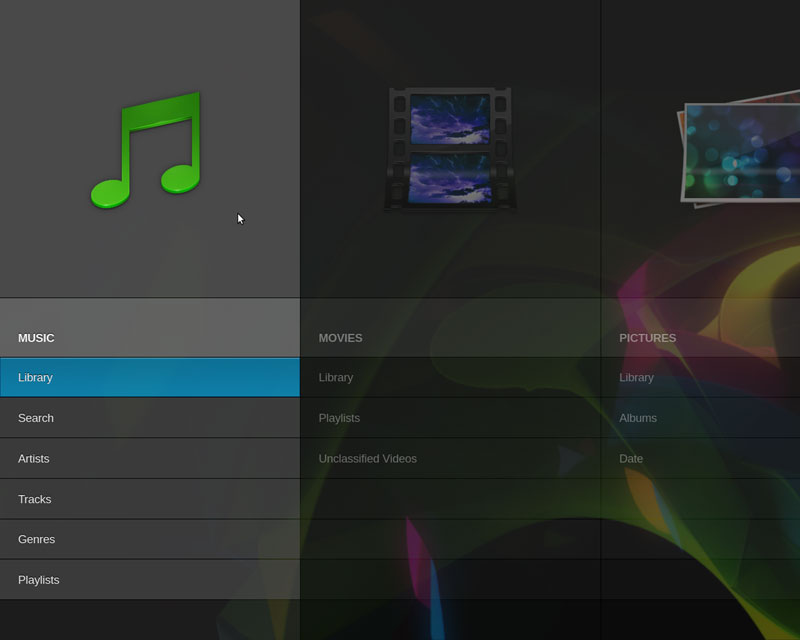Open Library under Movies
Screen dimensions: 800x640
(x=451, y=377)
